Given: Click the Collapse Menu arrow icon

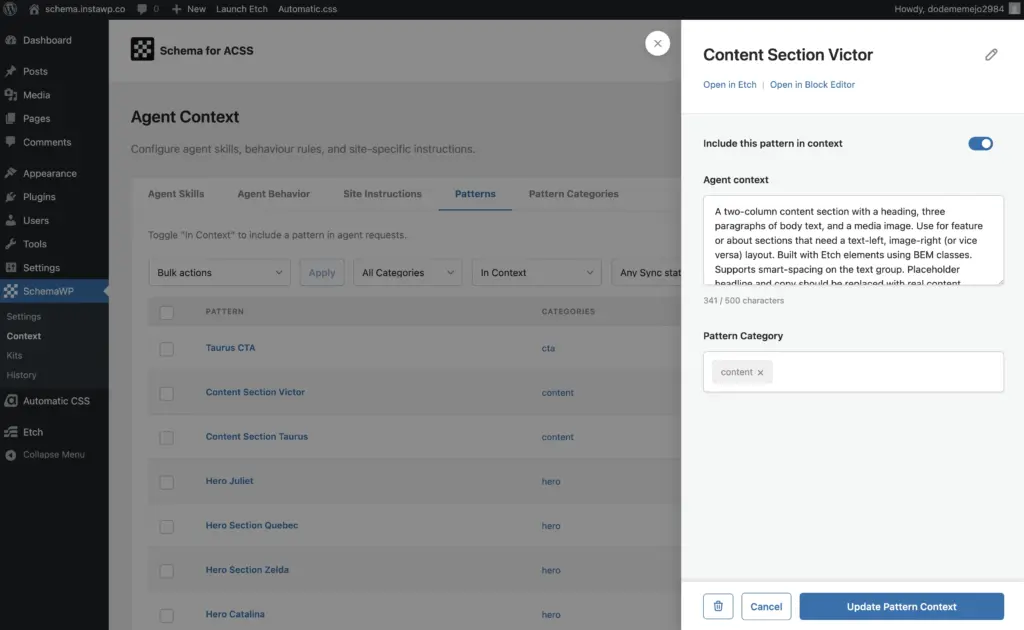Looking at the screenshot, I should point(10,455).
